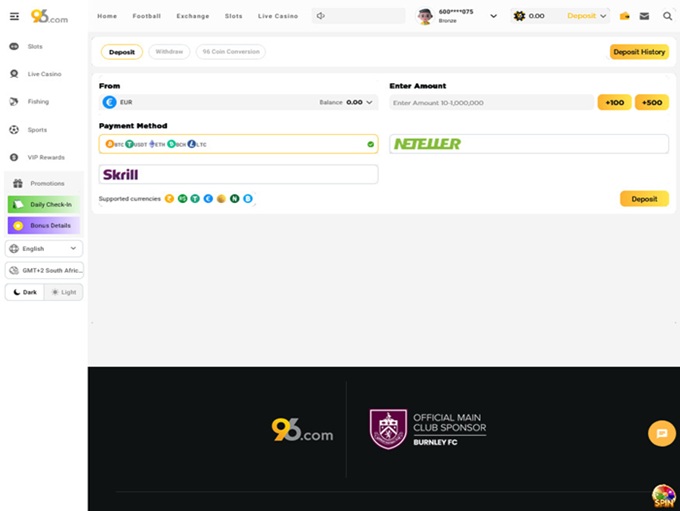Open the live chat bubble
Screen dimensions: 680x511
(x=662, y=433)
